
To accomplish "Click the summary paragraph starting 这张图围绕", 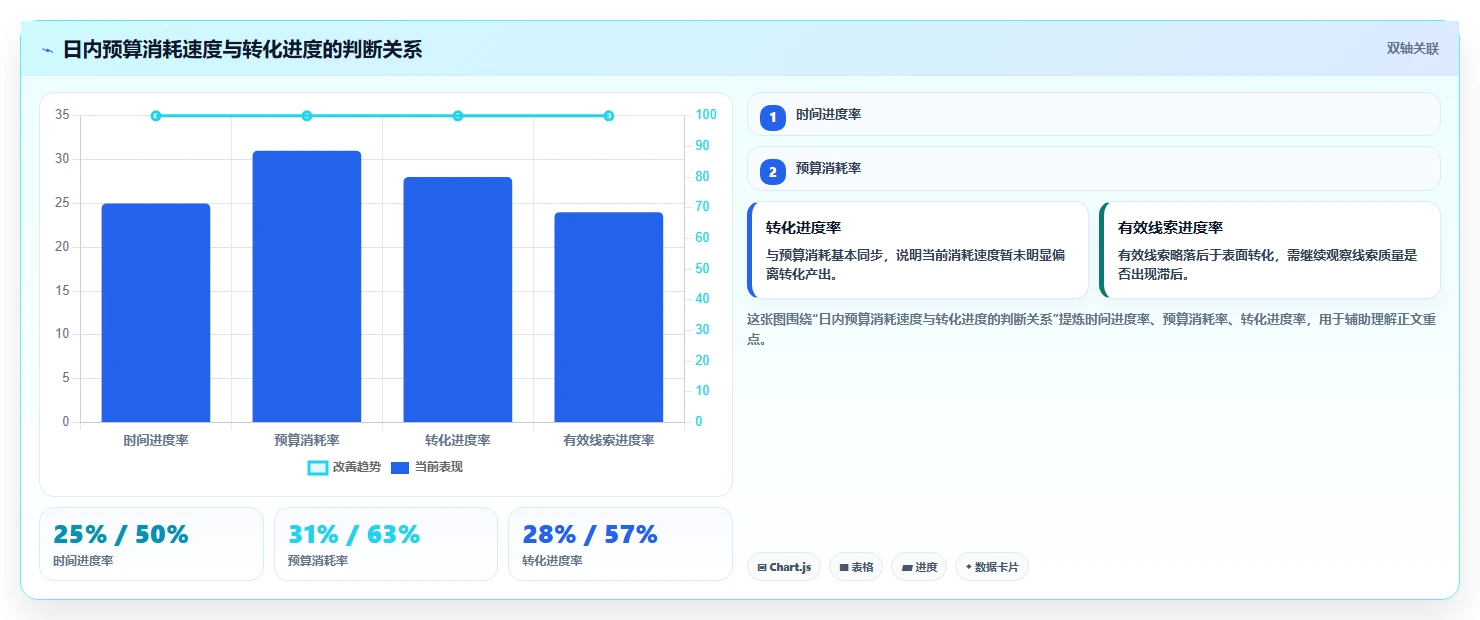I will [1092, 329].
